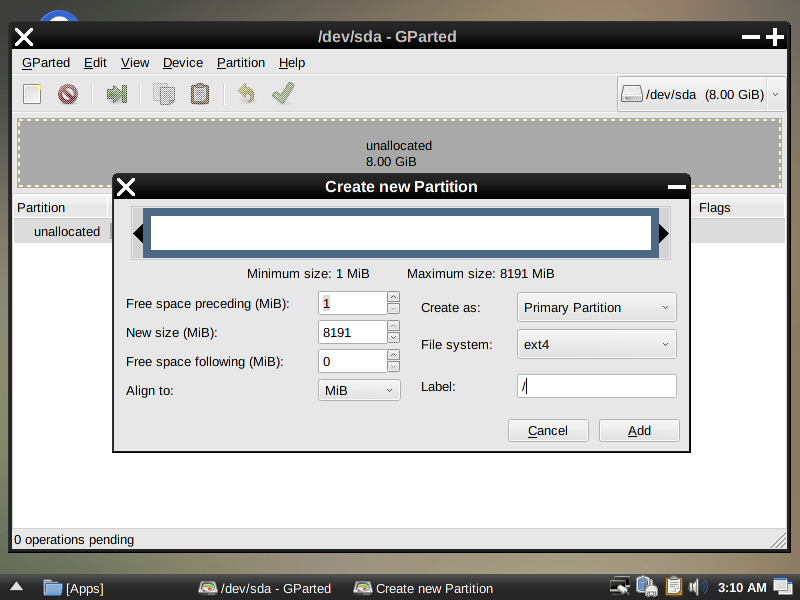
Task: Click the volume speaker tray icon
Action: click(697, 587)
